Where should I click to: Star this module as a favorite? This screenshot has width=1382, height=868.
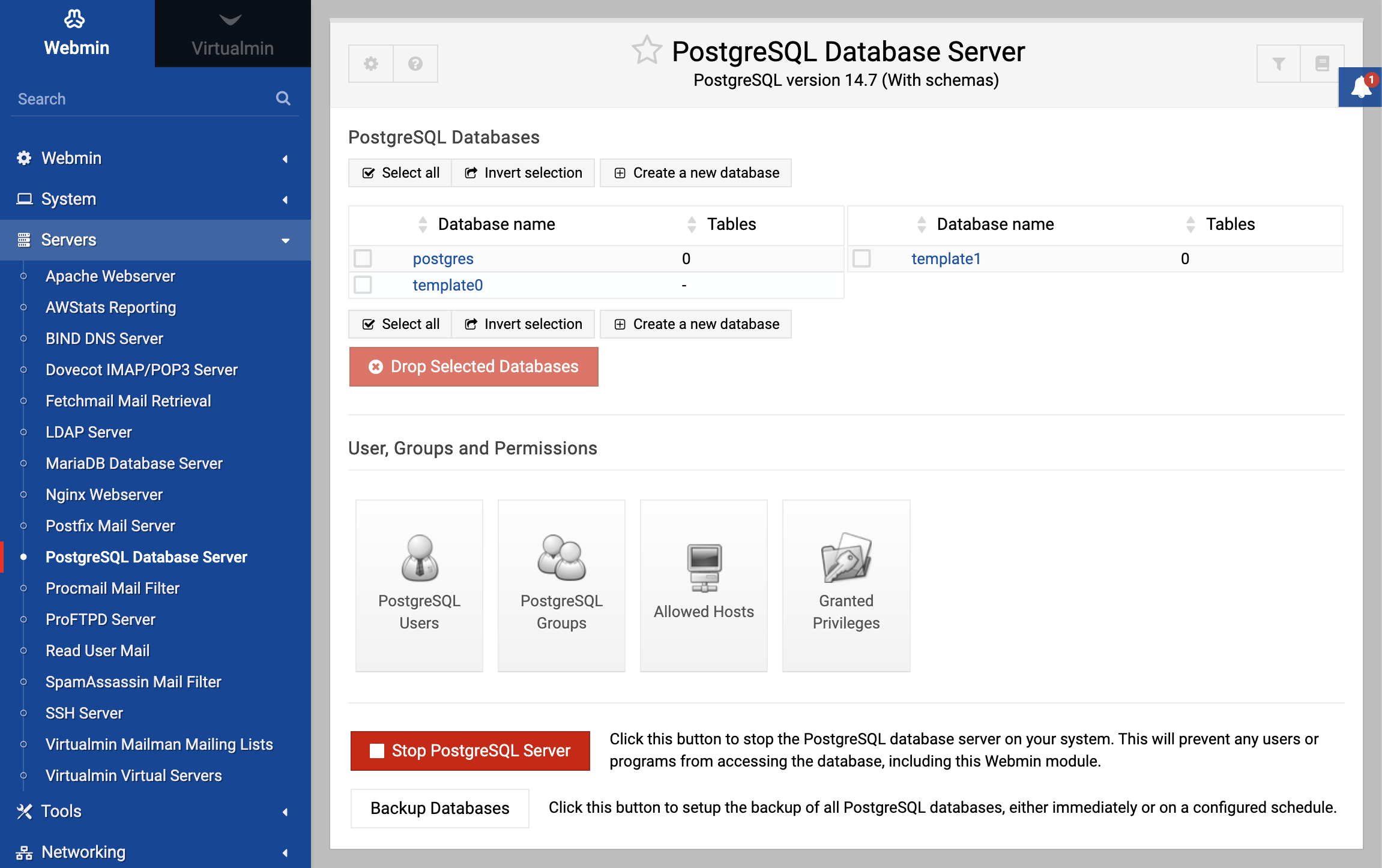(647, 50)
